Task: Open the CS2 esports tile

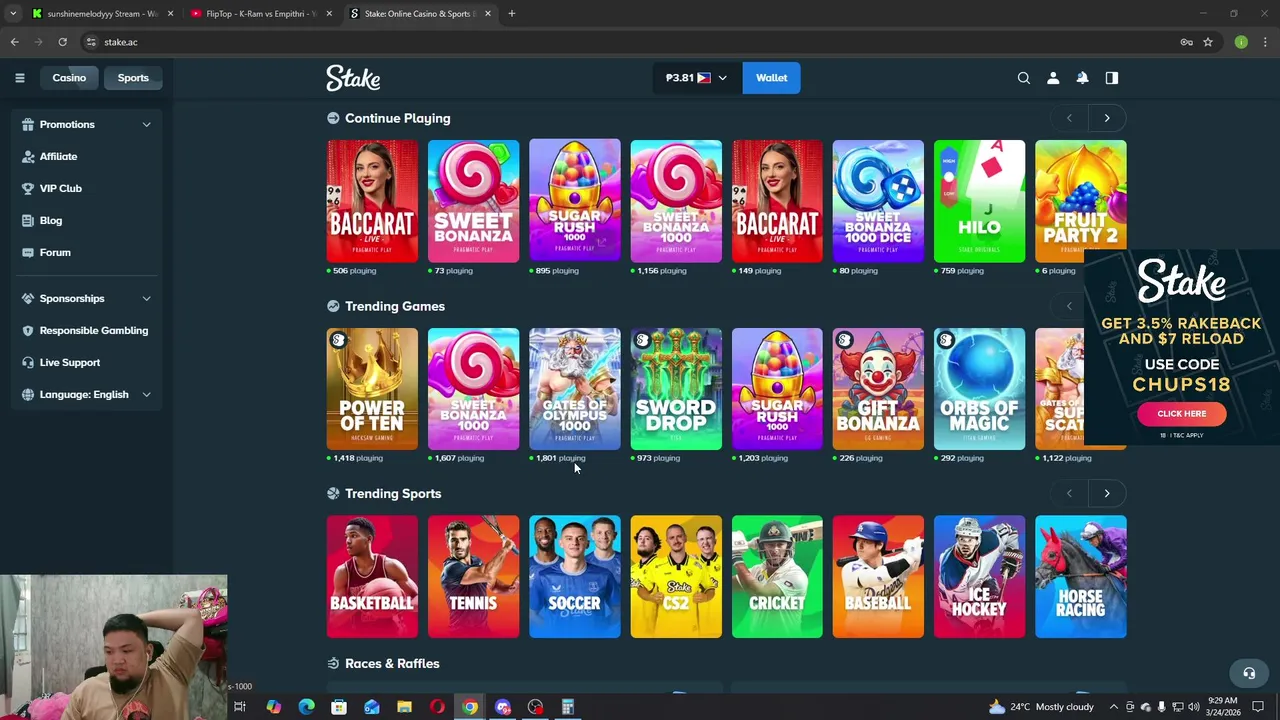Action: click(676, 576)
